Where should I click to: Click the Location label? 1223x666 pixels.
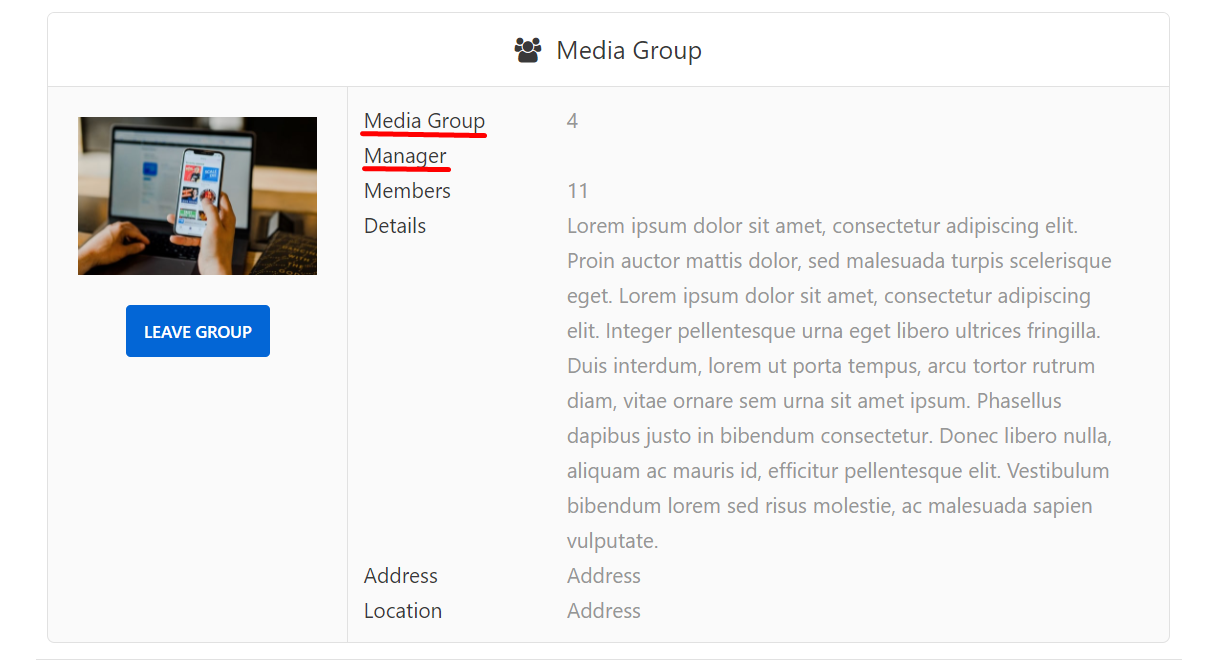[x=402, y=610]
